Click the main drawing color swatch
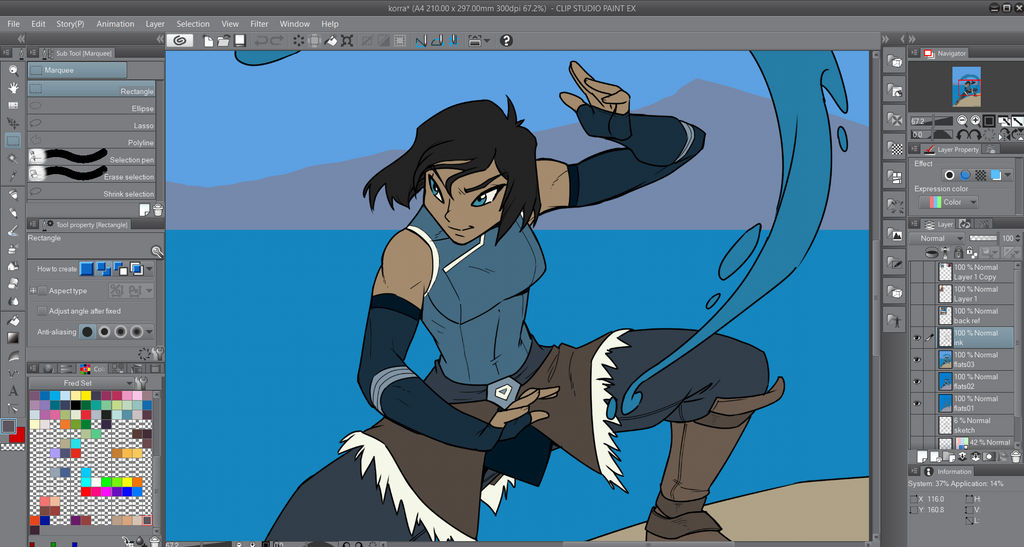1024x547 pixels. click(8, 426)
